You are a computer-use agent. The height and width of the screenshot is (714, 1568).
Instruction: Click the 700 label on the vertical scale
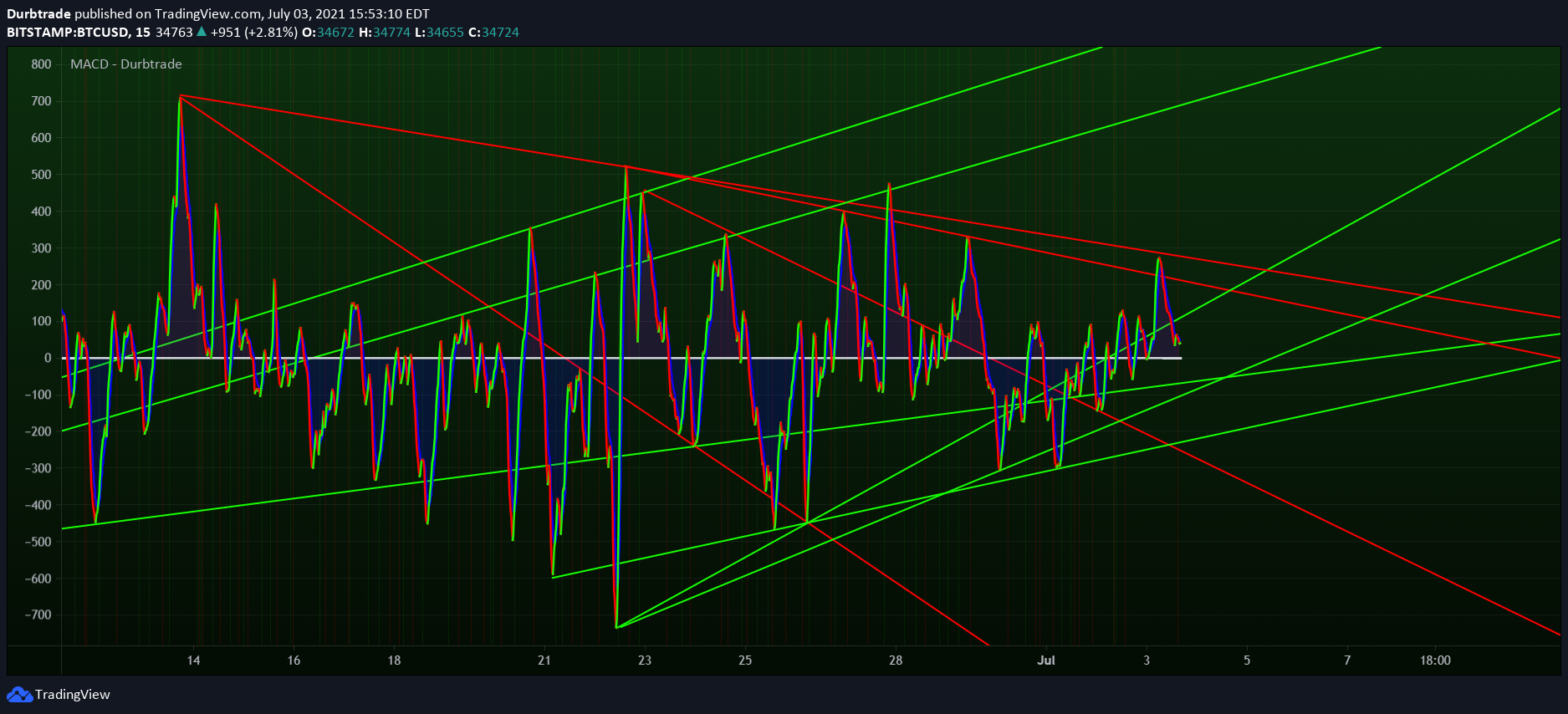[41, 101]
